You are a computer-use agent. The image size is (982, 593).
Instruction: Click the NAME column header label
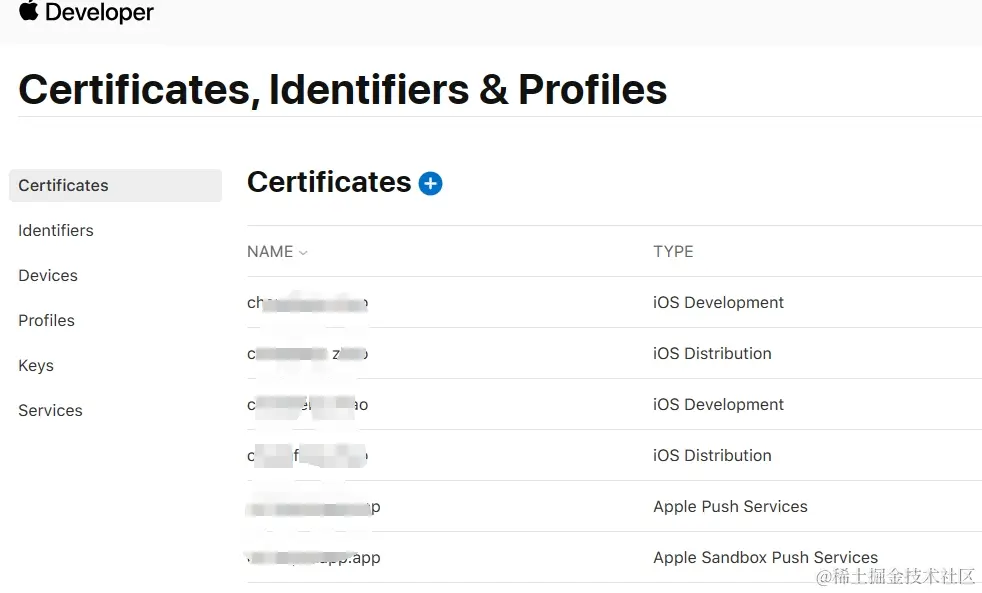(x=270, y=252)
